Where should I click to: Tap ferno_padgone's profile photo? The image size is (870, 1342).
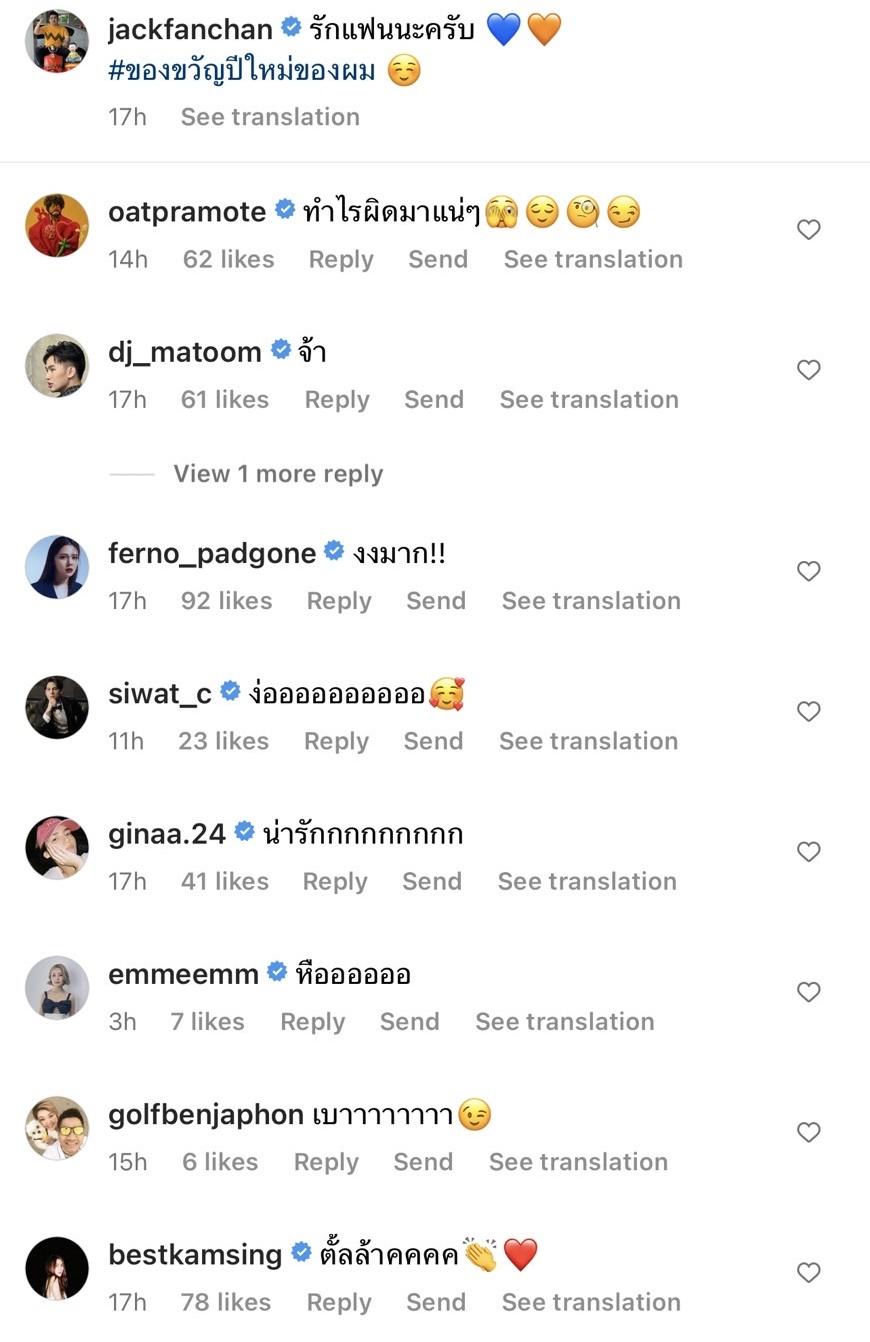57,566
